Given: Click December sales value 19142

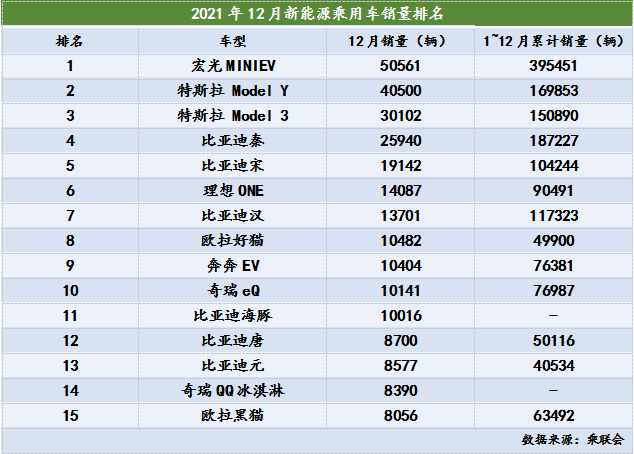Looking at the screenshot, I should (400, 166).
